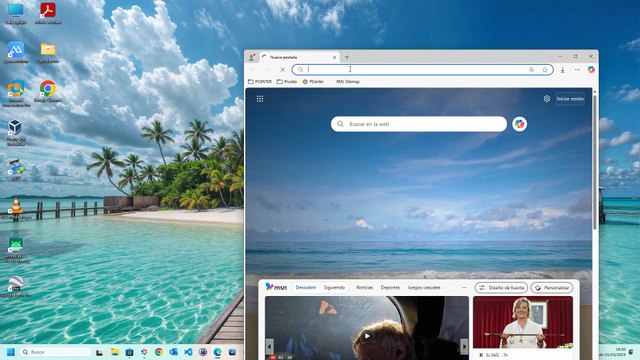Select the yellow folder desktop icon
The image size is (640, 360).
pyautogui.click(x=48, y=52)
